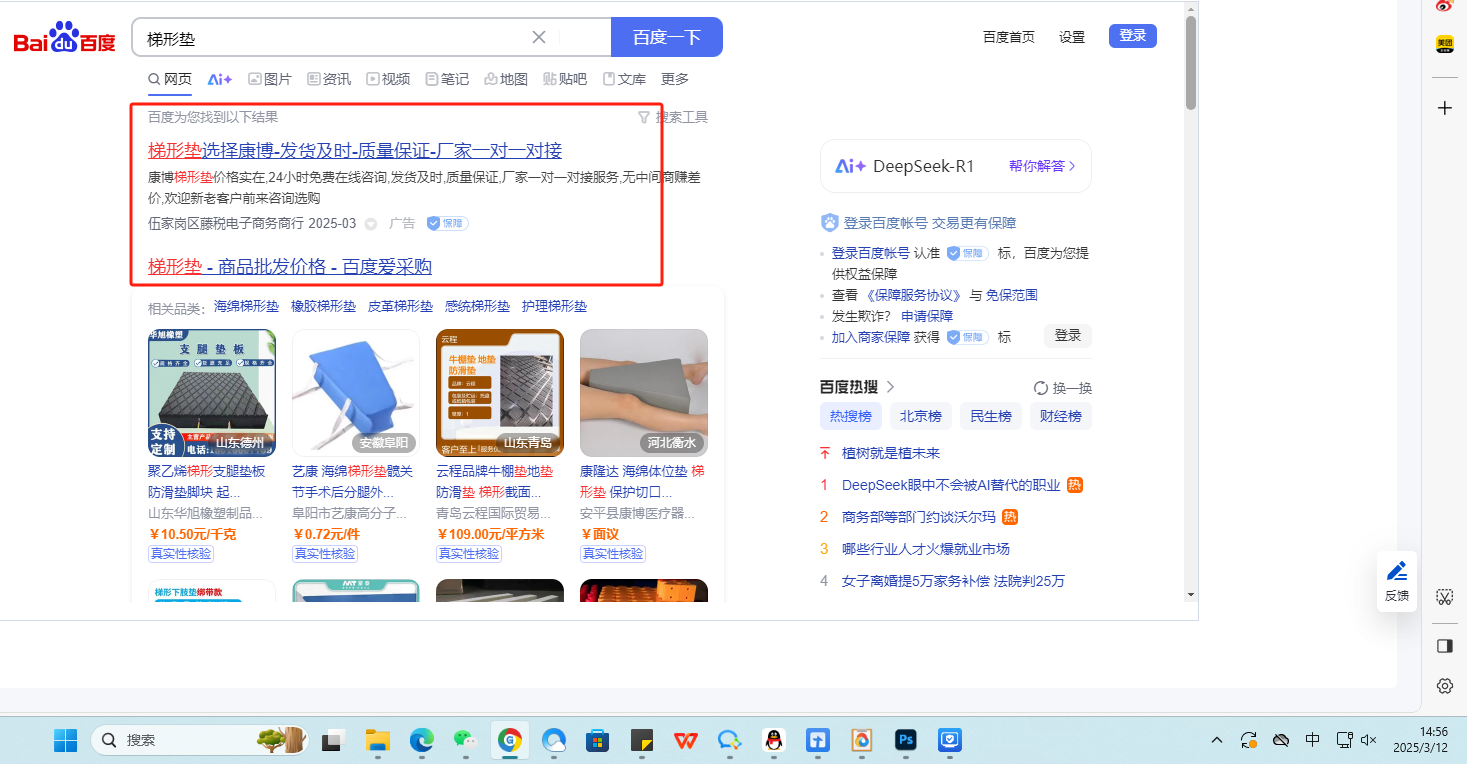Open the 设置 menu in header

point(1072,37)
